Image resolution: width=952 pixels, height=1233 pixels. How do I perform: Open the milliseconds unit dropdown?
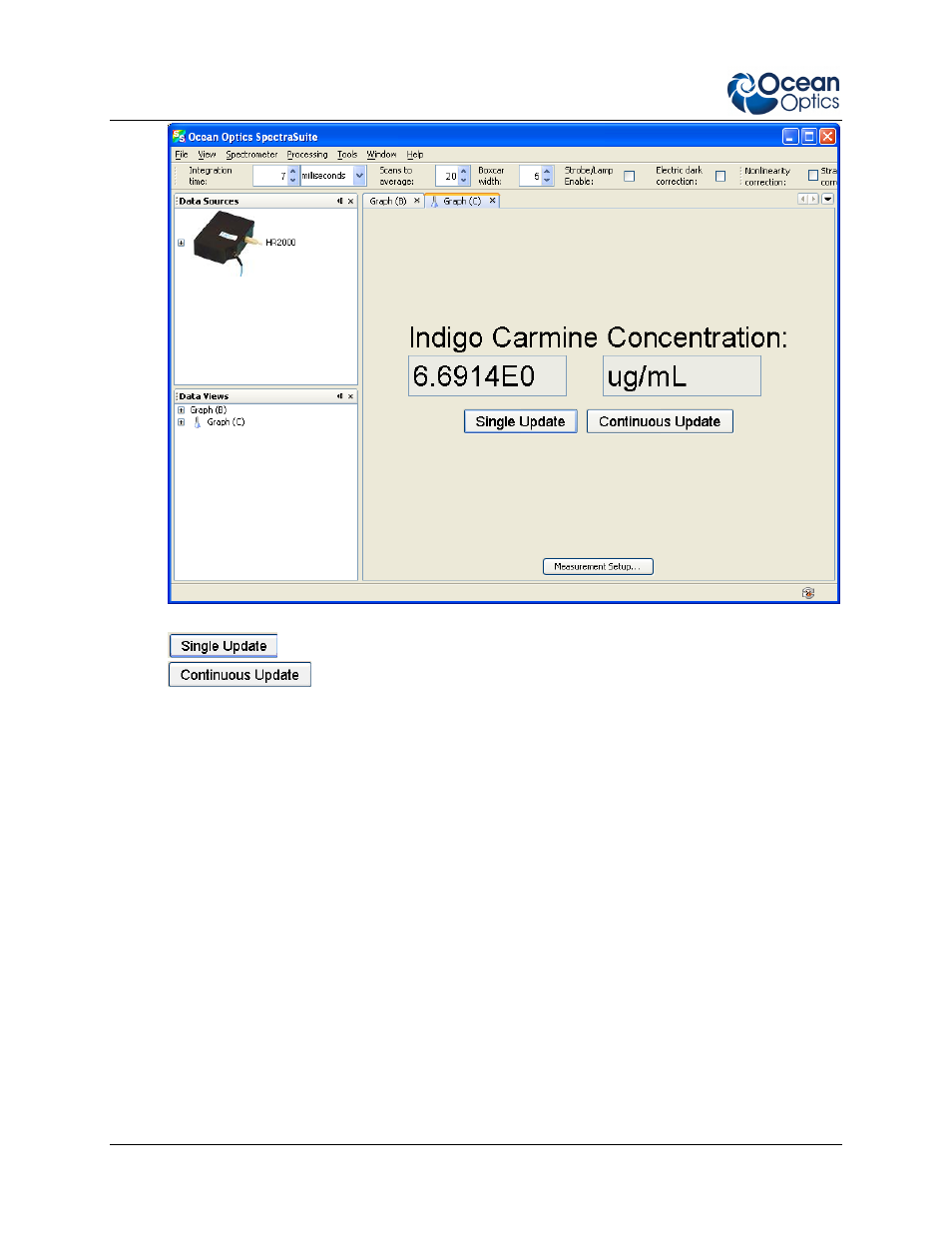click(359, 176)
